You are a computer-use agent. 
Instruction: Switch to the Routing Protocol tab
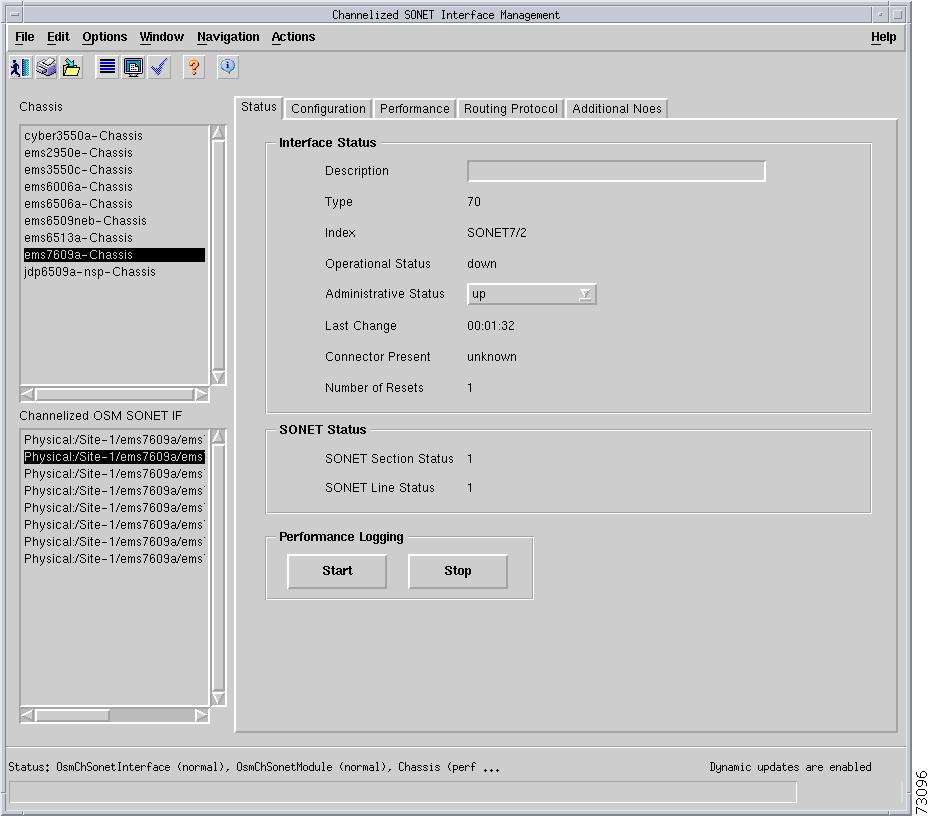(x=511, y=109)
